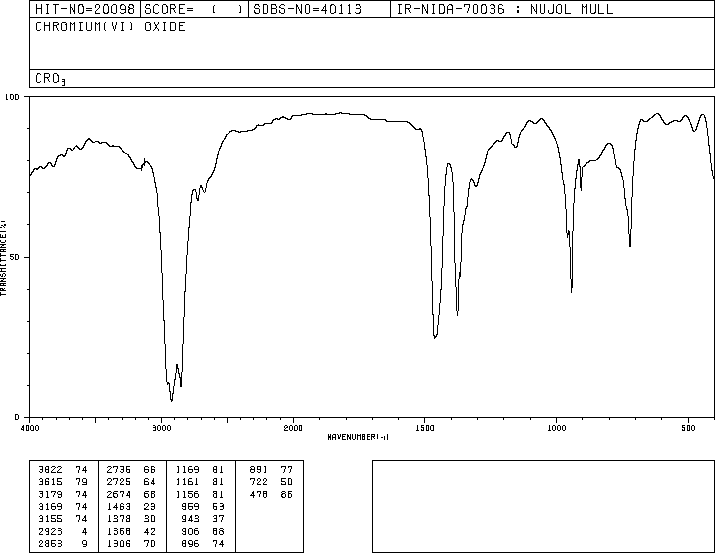
Task: Select the 3179 peak table entry
Action: 50,495
